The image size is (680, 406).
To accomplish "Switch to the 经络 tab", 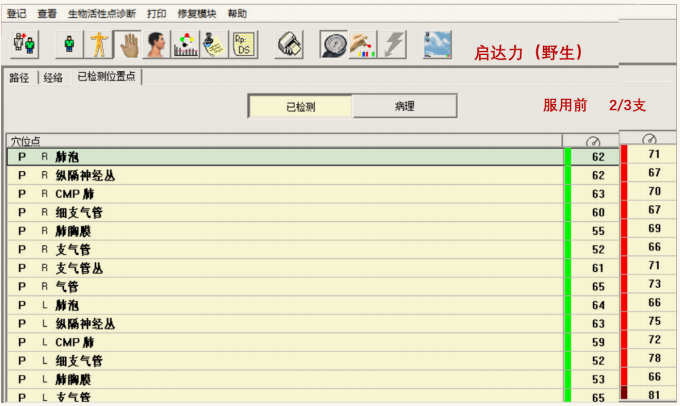I will point(53,77).
